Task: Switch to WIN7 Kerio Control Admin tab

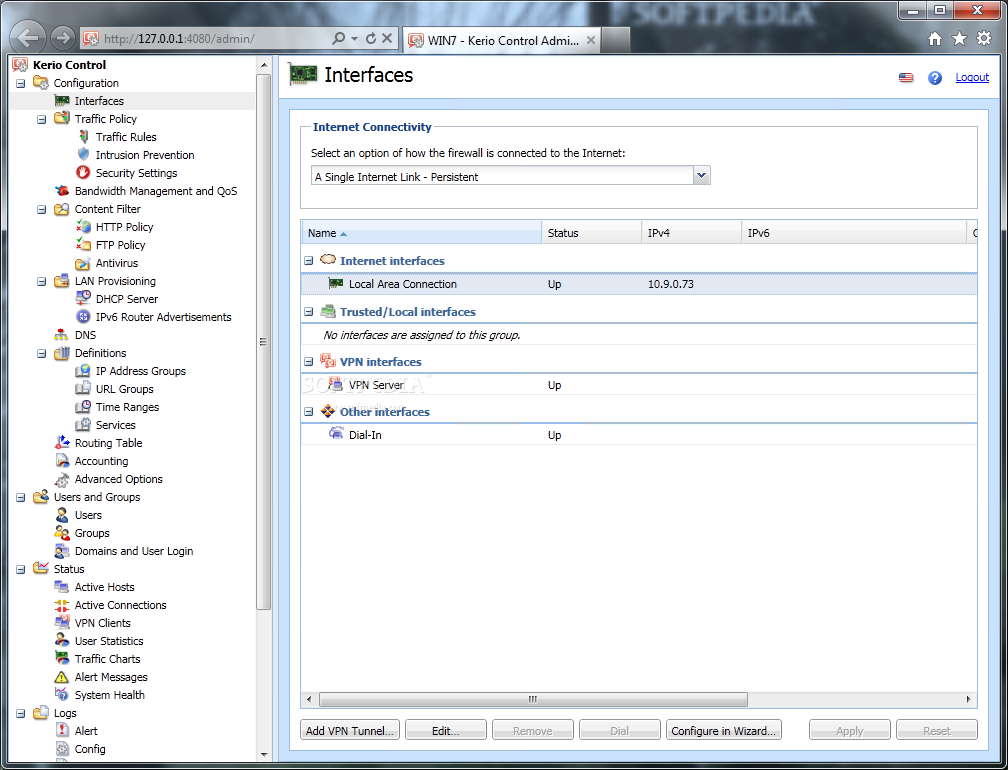Action: [x=503, y=40]
